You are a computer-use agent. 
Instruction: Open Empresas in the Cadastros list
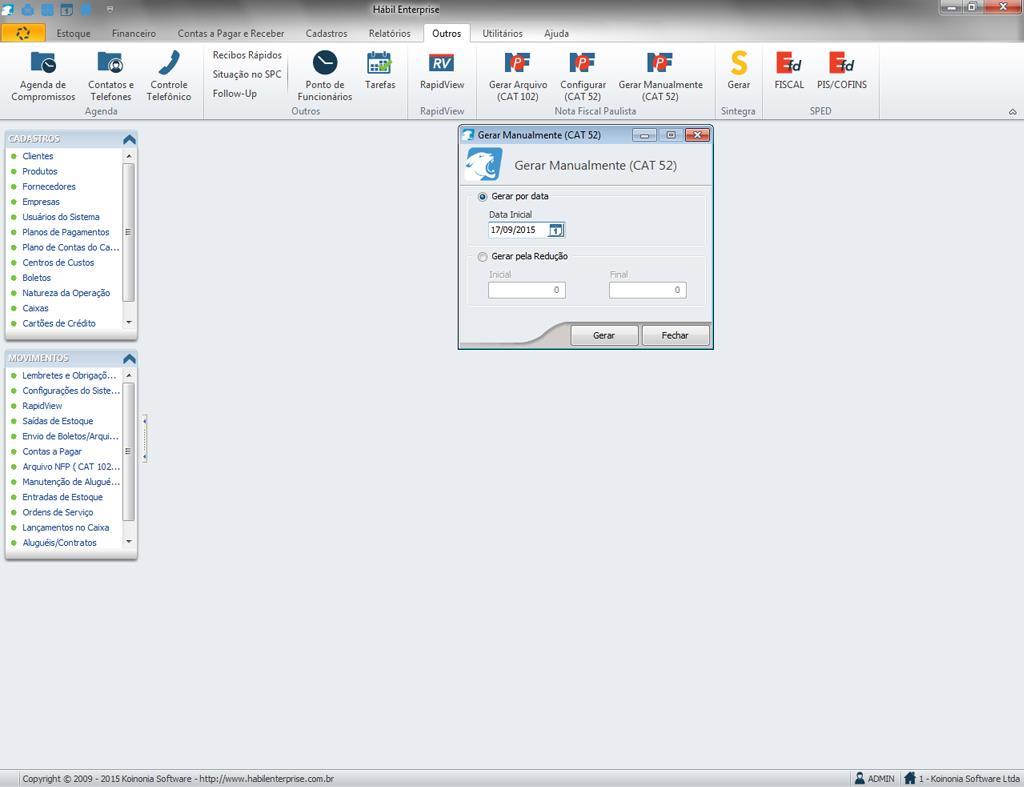point(41,202)
